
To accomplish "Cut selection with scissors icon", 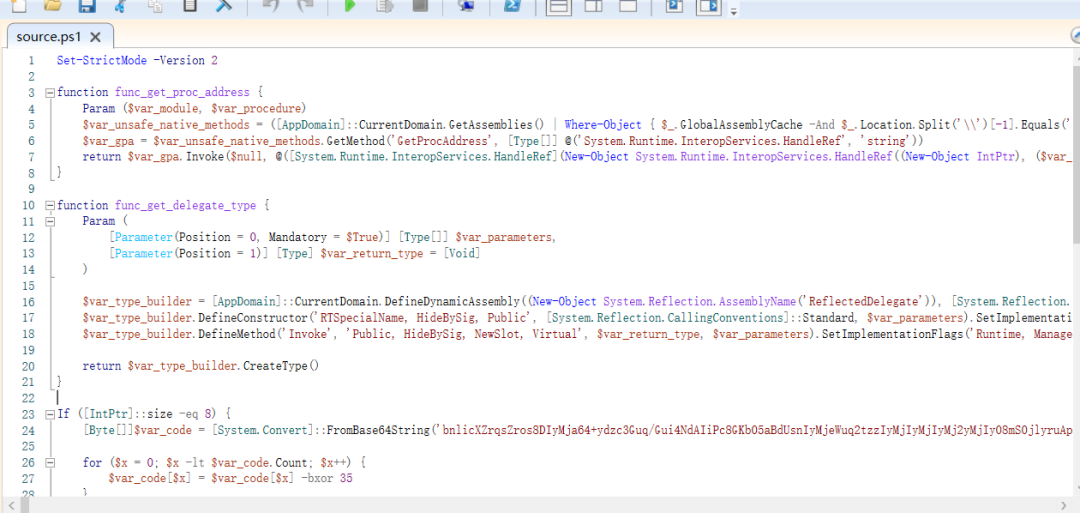I will point(121,6).
